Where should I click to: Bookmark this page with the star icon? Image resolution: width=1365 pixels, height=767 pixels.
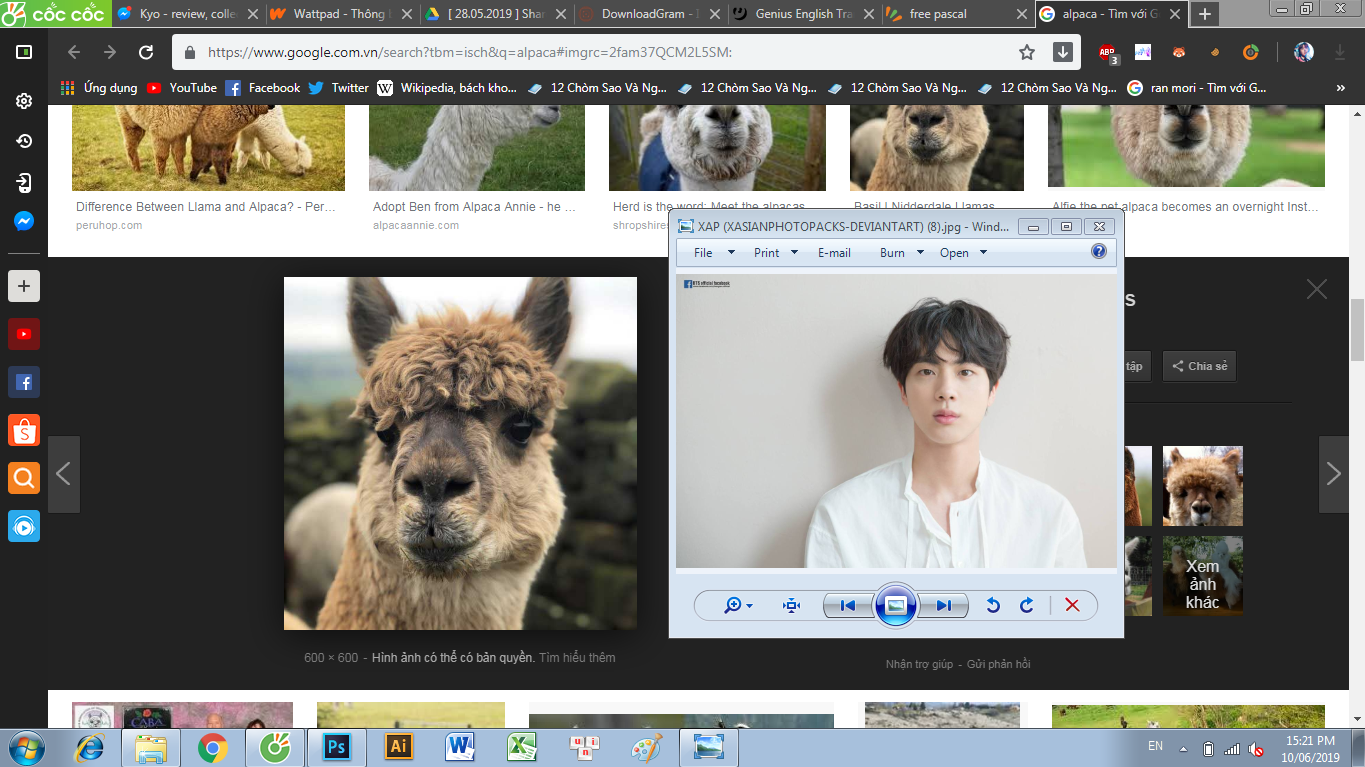tap(1027, 53)
